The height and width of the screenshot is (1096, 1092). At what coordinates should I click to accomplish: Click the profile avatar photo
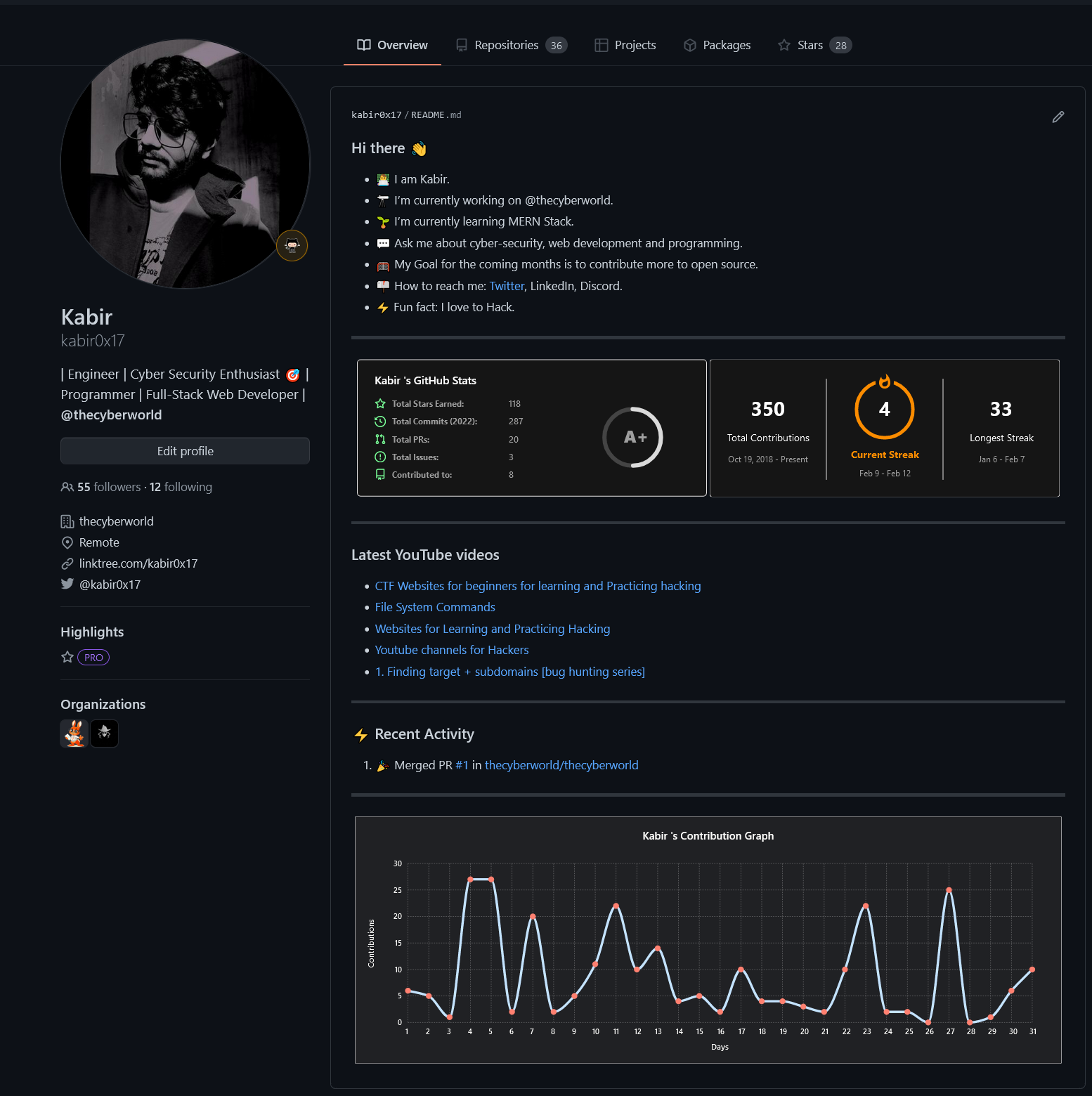[x=186, y=163]
